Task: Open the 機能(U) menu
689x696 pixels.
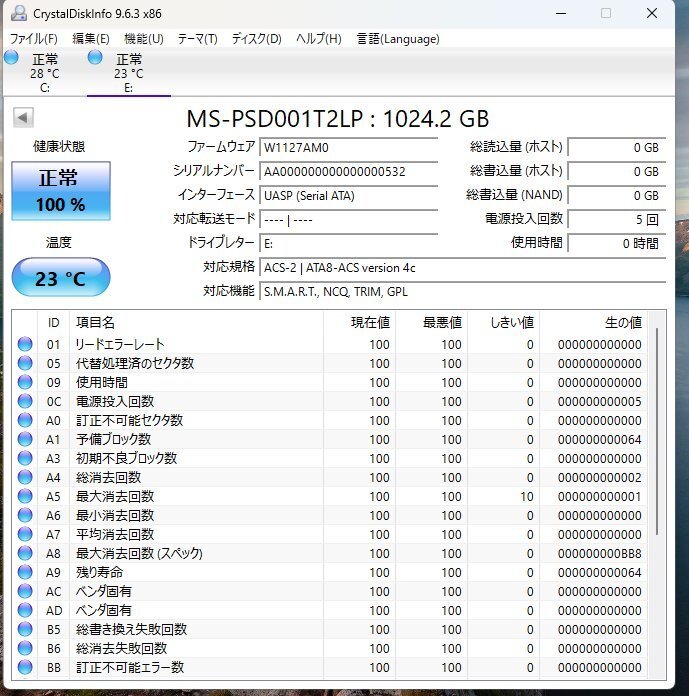Action: pyautogui.click(x=144, y=39)
